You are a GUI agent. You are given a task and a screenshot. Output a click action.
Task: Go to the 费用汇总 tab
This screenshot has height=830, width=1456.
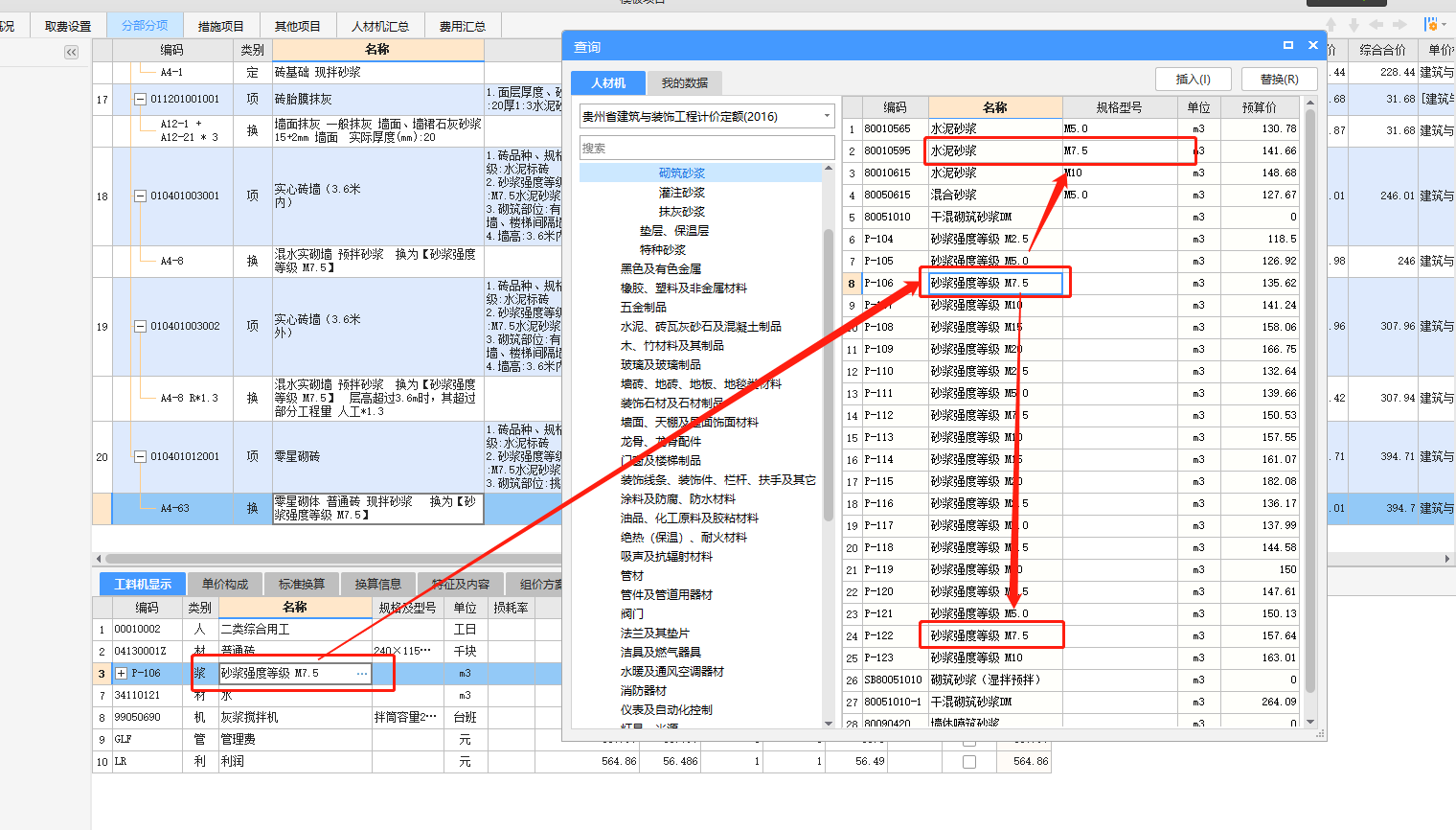(x=463, y=26)
